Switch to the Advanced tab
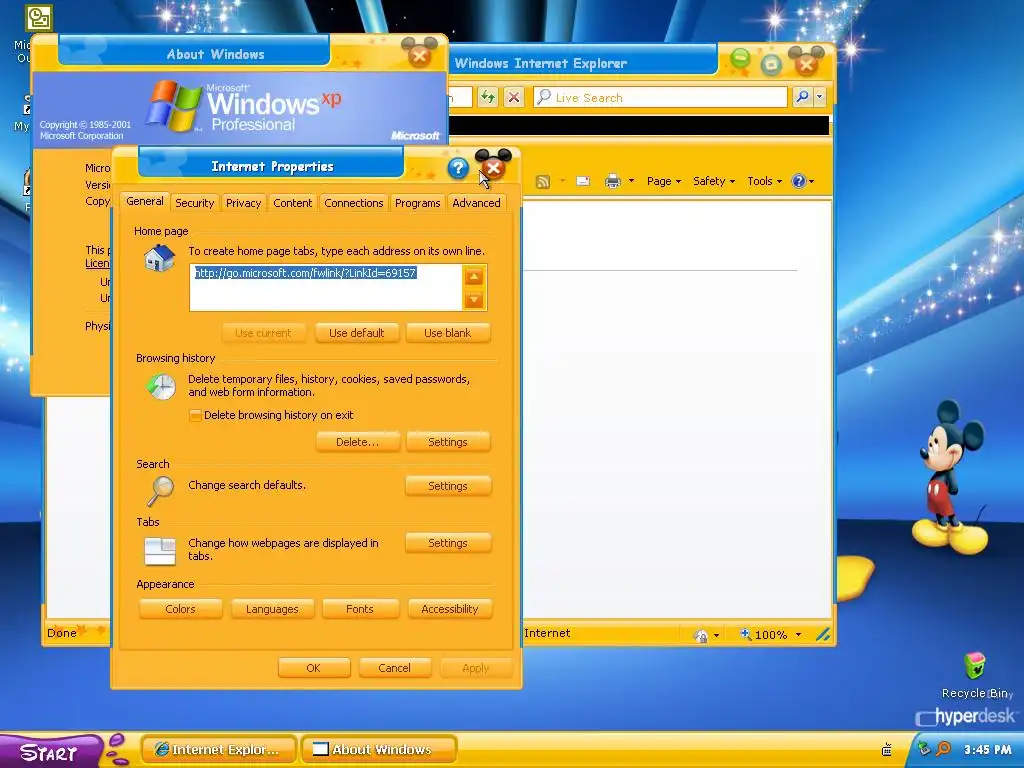Screen dimensions: 1024x768 click(x=476, y=203)
